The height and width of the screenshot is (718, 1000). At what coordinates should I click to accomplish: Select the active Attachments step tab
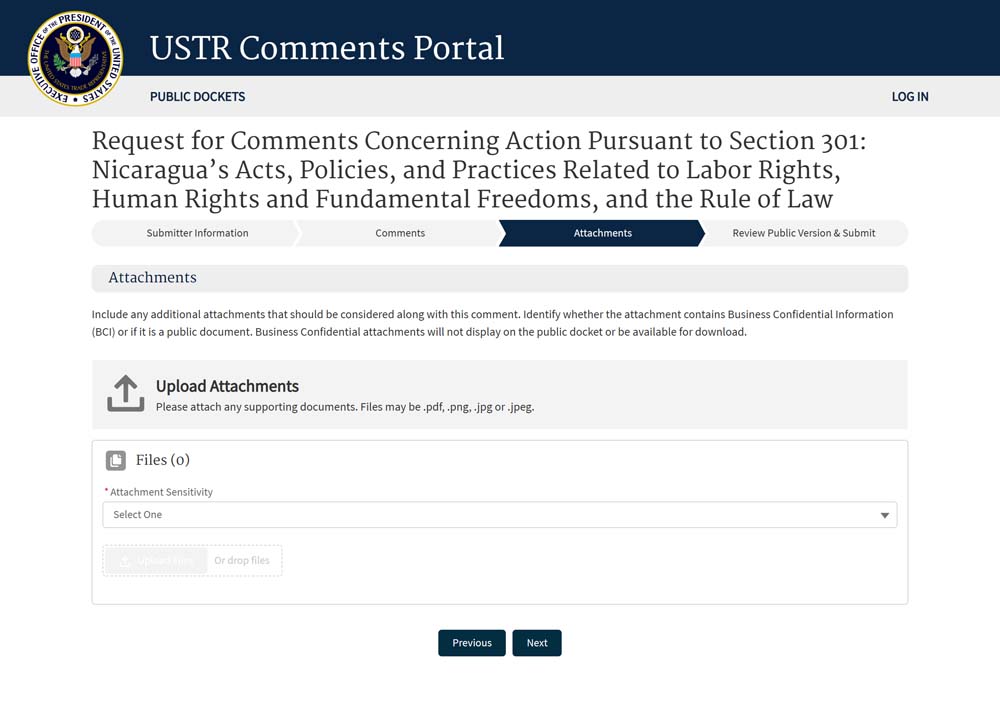point(602,233)
